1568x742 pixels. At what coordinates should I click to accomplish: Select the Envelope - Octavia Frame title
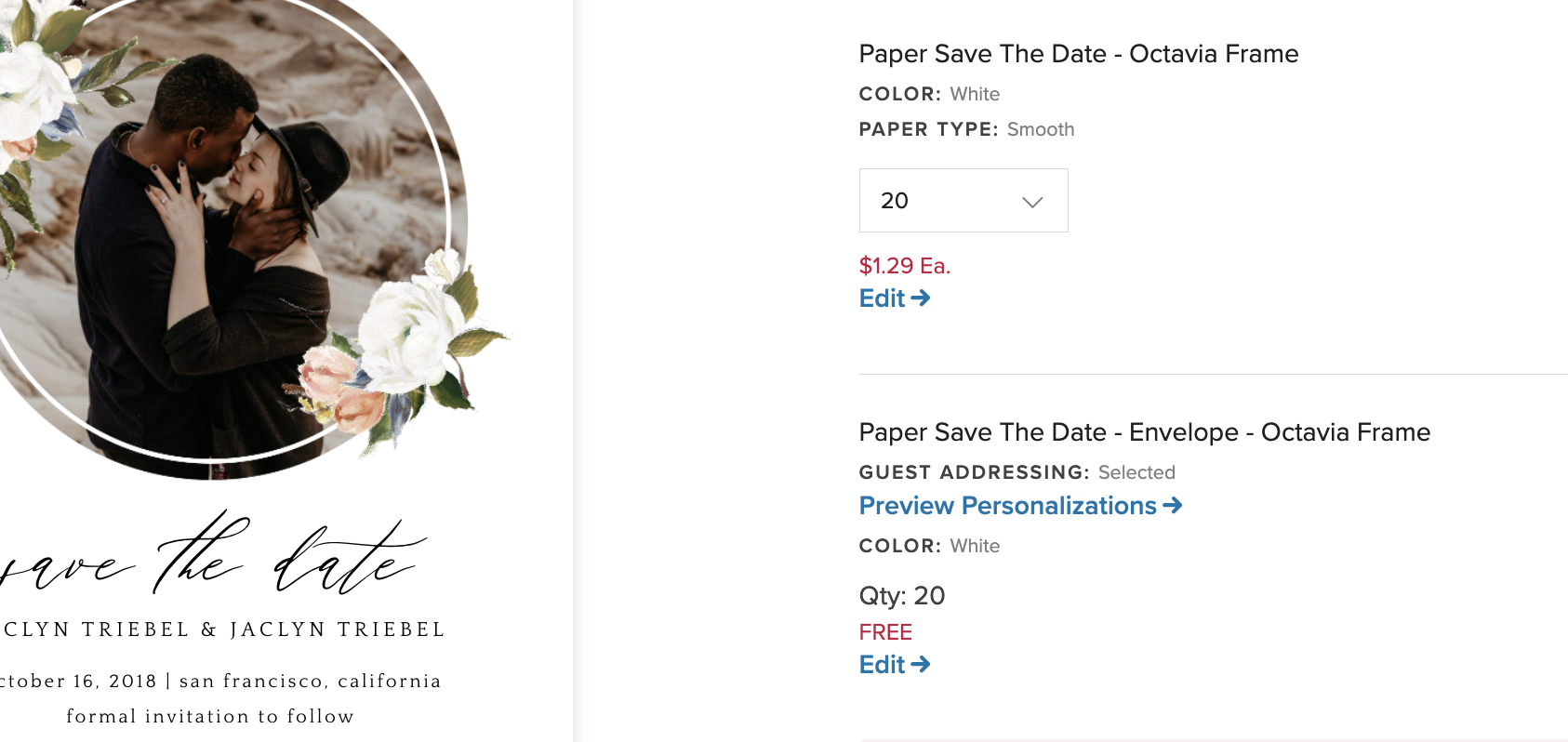[1144, 432]
